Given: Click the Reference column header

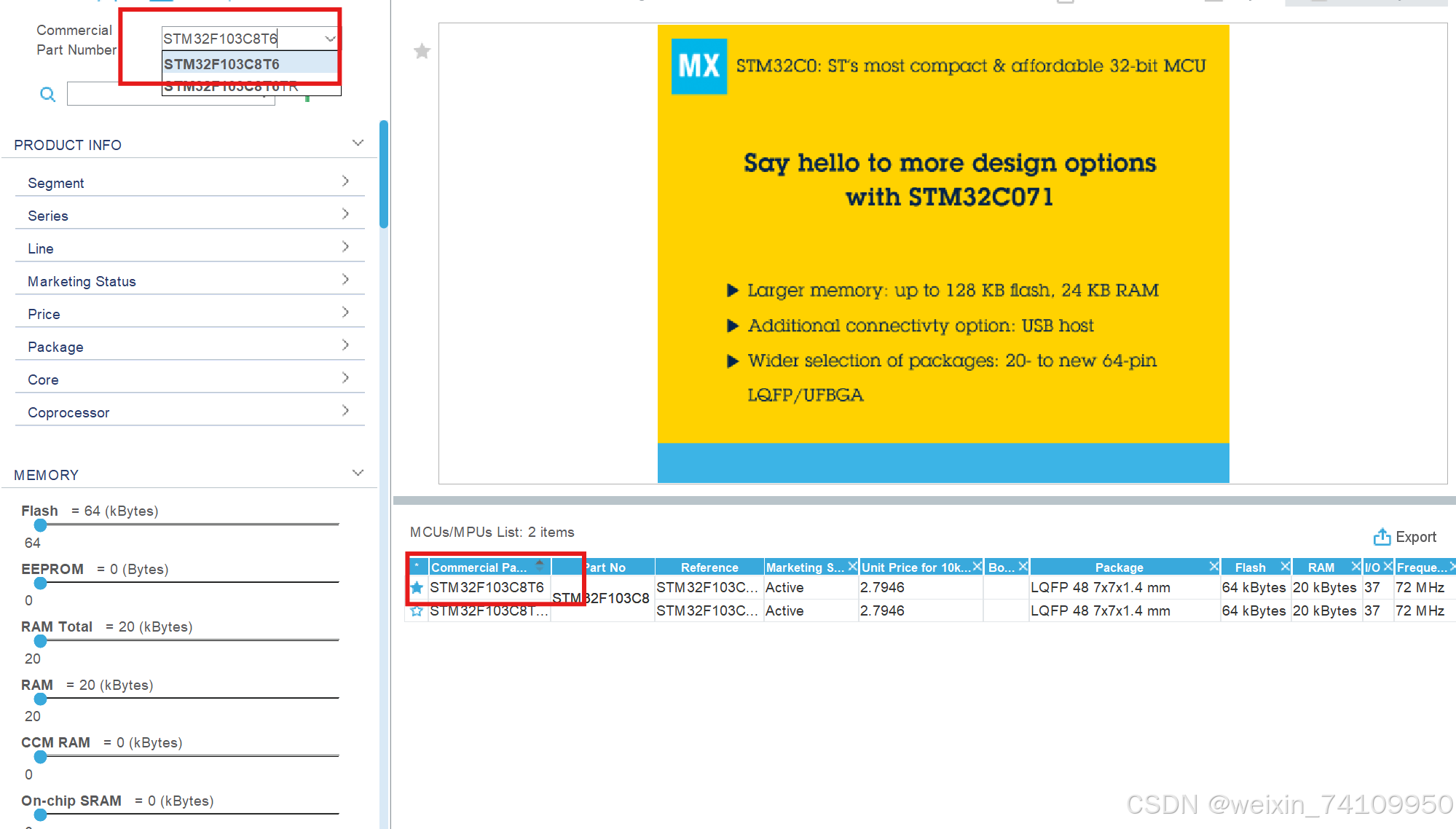Looking at the screenshot, I should point(709,567).
